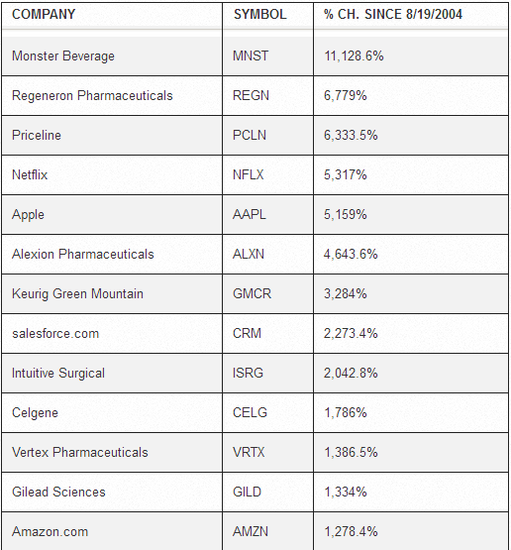Select the Alexion Pharmaceuticals company name
This screenshot has width=511, height=550.
pyautogui.click(x=83, y=254)
